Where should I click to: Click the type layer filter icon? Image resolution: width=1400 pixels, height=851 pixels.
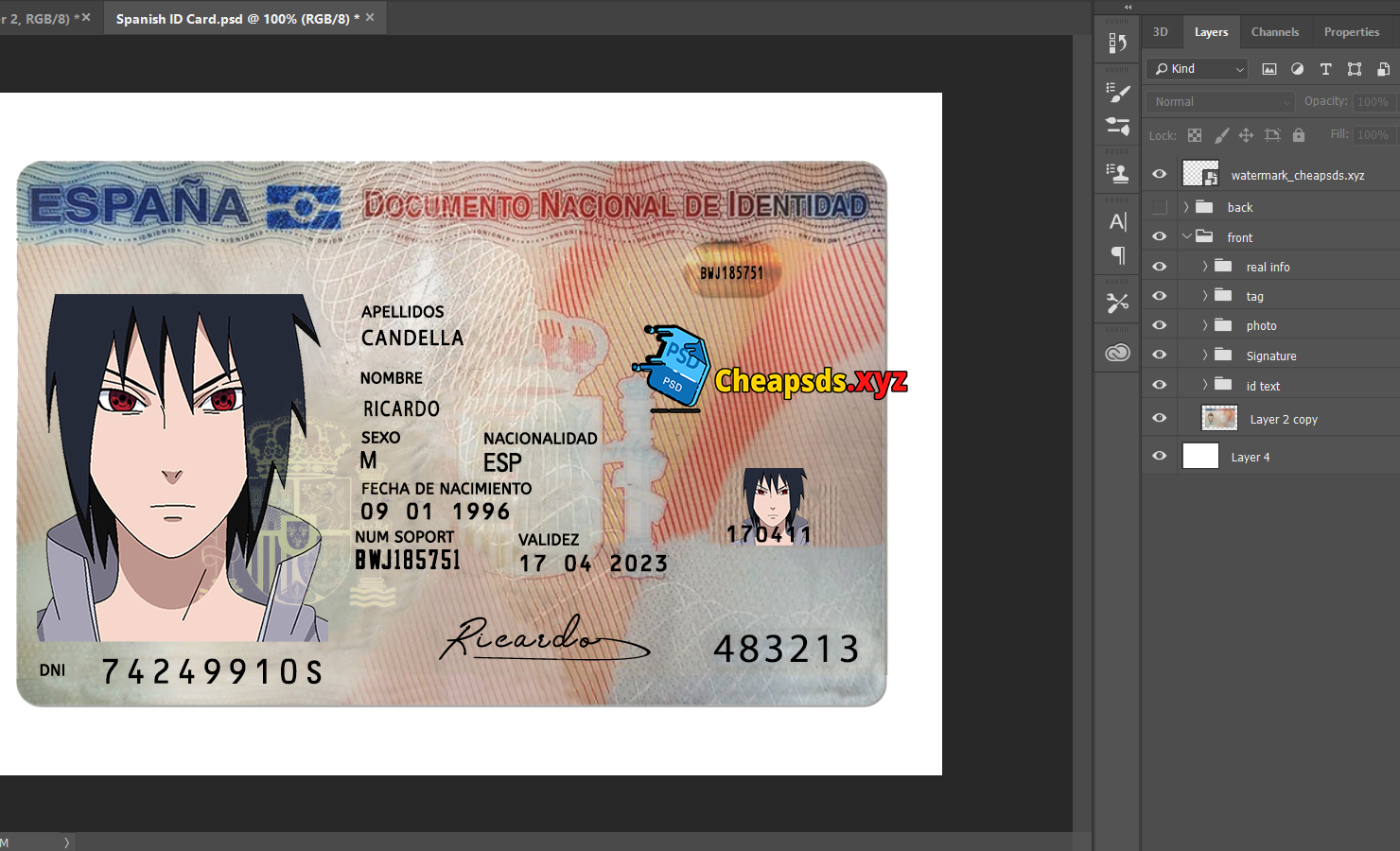(1325, 69)
